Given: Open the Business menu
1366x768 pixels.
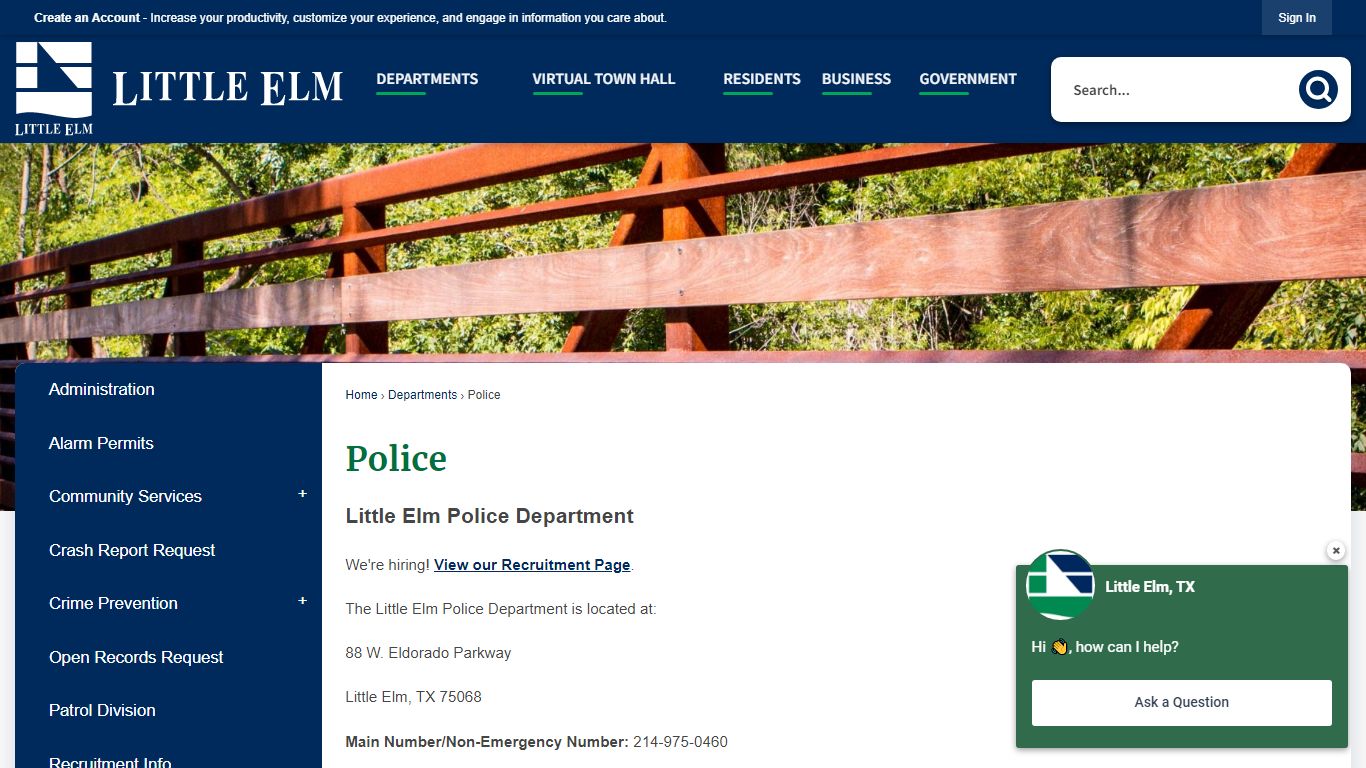Looking at the screenshot, I should (856, 80).
